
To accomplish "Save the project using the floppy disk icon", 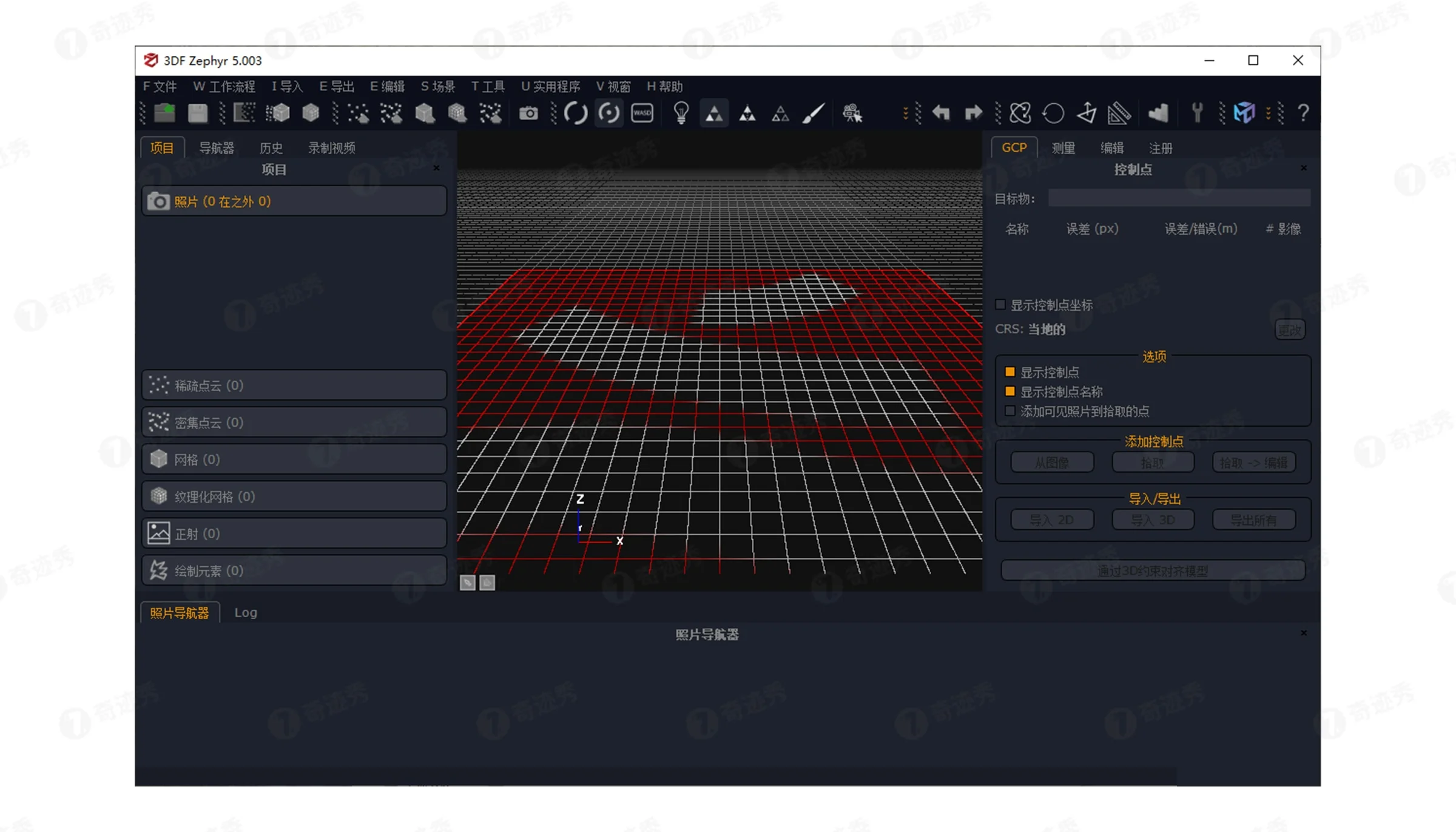I will coord(197,113).
